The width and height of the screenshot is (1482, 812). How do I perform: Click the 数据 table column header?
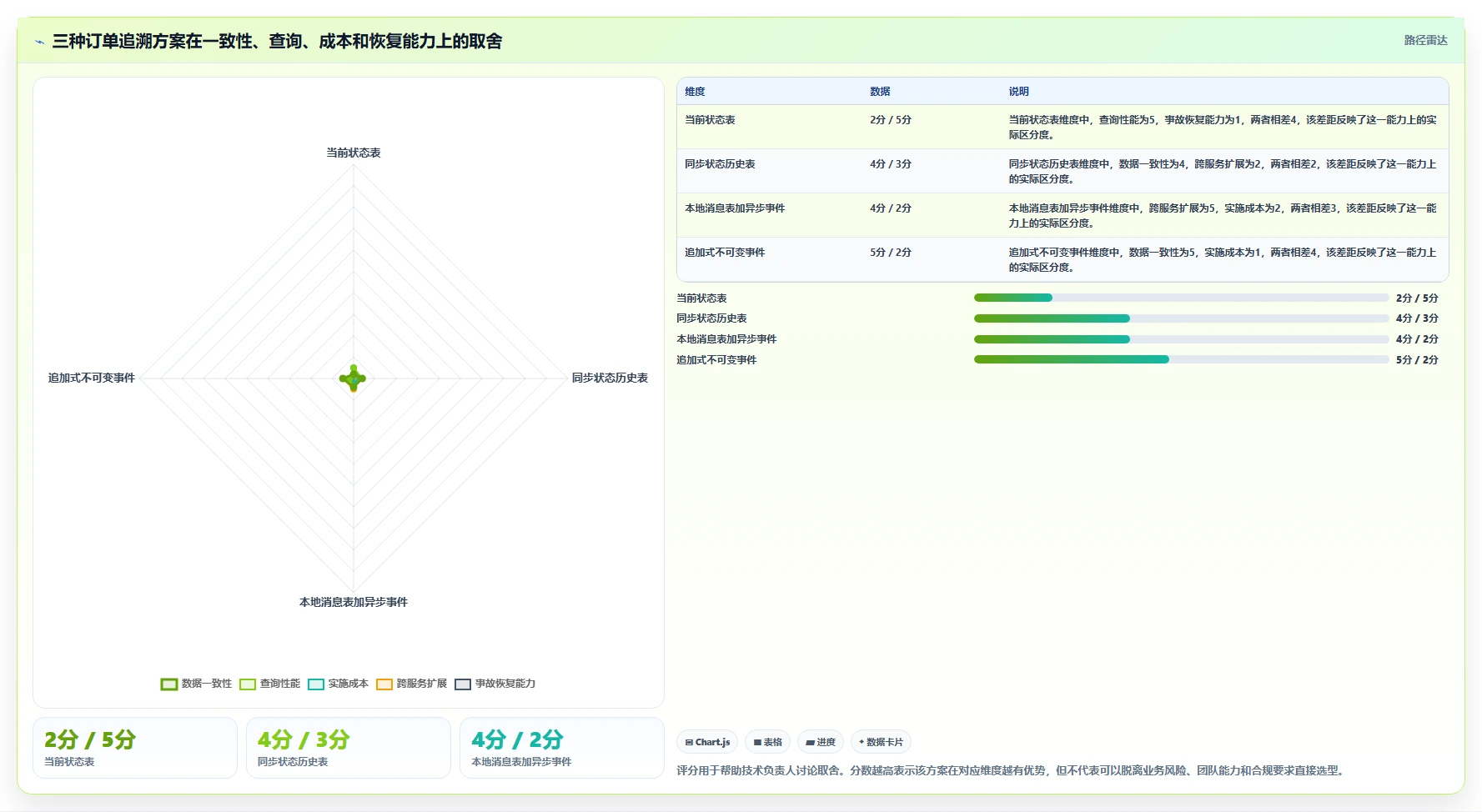pyautogui.click(x=880, y=92)
